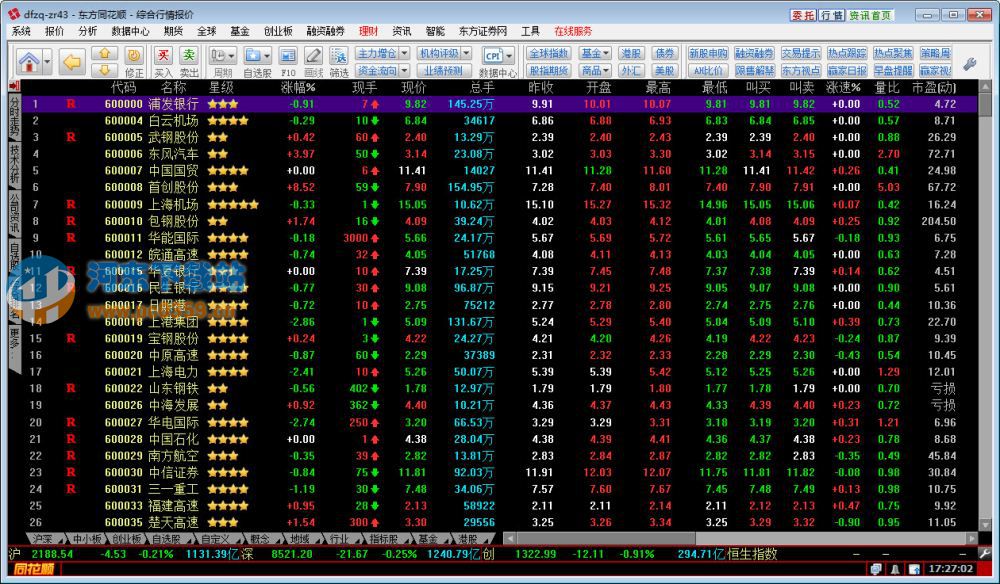The width and height of the screenshot is (1000, 584).
Task: Expand the CPI 数据中心 dropdown arrow
Action: (x=509, y=56)
